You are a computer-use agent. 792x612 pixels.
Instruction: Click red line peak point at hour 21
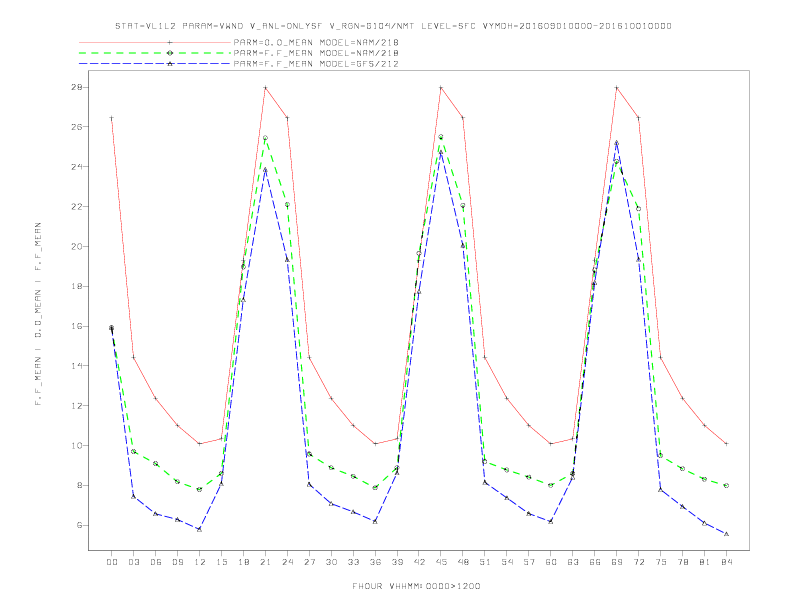(265, 87)
